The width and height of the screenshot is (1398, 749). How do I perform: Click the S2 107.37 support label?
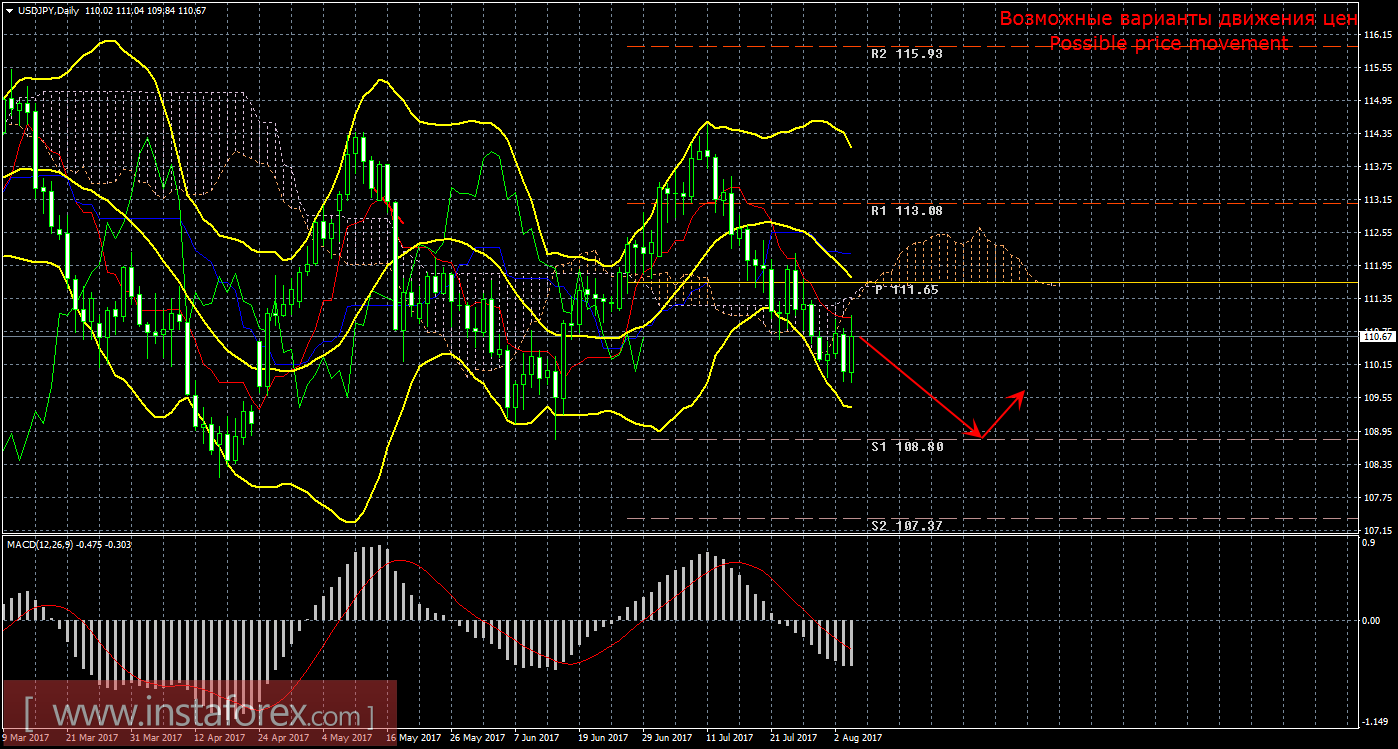[x=906, y=525]
